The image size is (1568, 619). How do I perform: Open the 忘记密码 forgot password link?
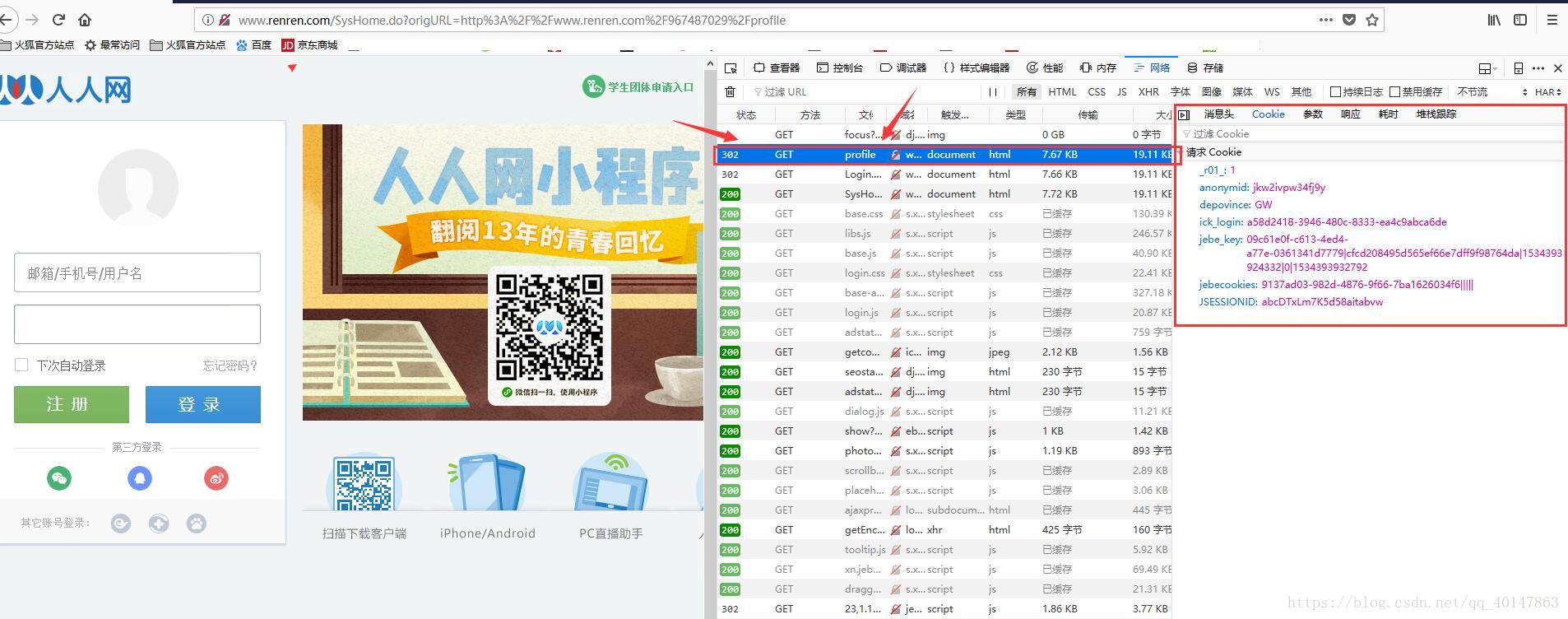230,365
